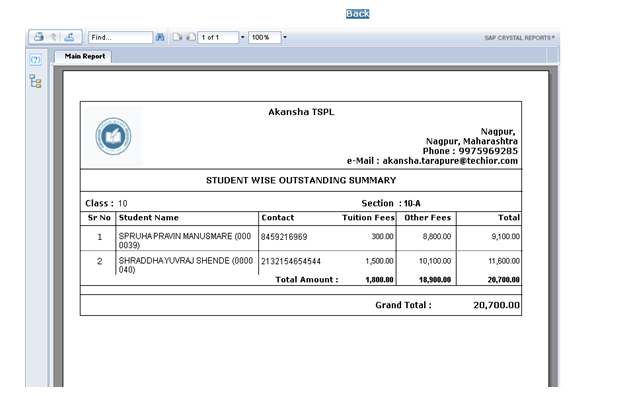This screenshot has height=396, width=622.
Task: Click tuition total 1,800.00
Action: coord(379,280)
